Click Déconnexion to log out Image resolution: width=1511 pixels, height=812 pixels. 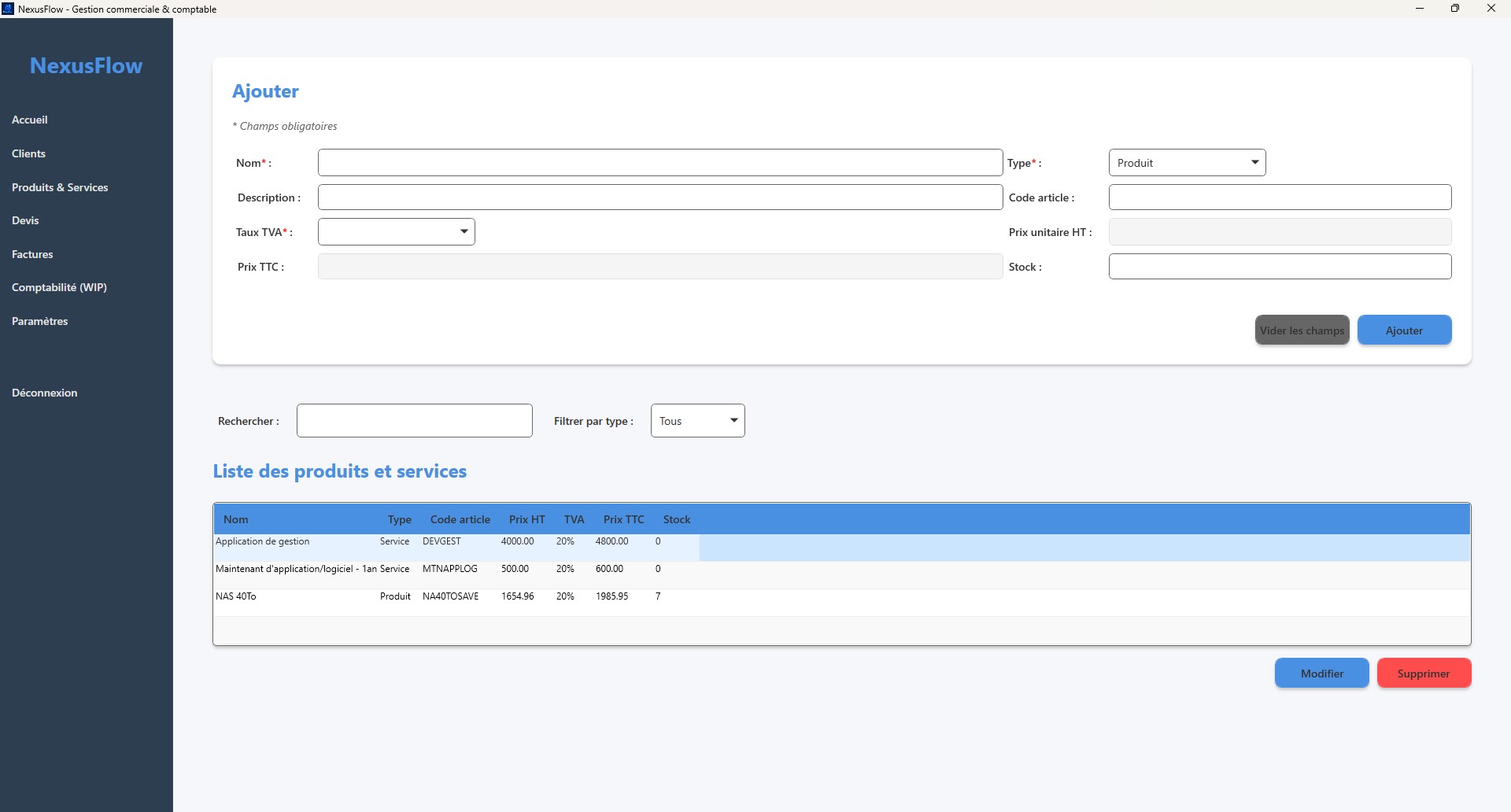coord(44,393)
